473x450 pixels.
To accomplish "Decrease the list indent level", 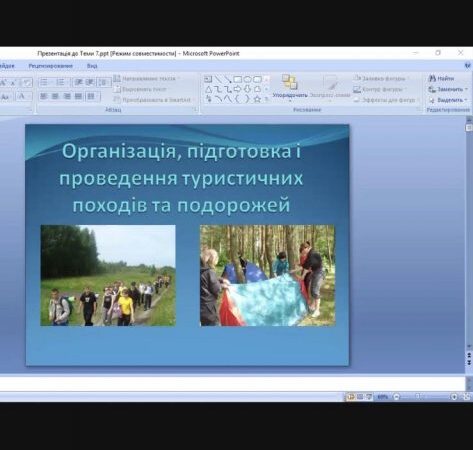I will pos(79,82).
